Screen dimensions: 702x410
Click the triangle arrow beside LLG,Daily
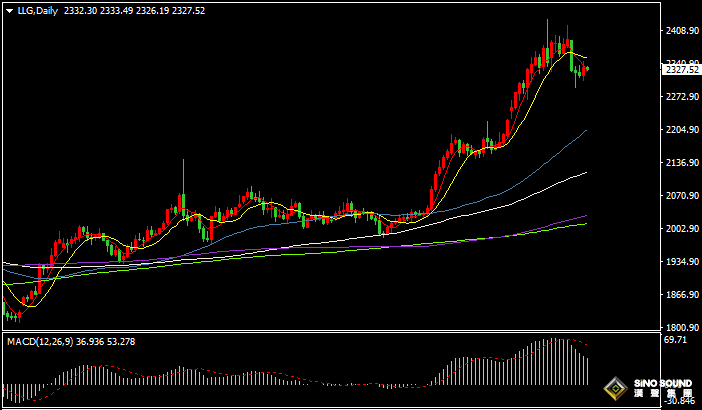(x=9, y=11)
